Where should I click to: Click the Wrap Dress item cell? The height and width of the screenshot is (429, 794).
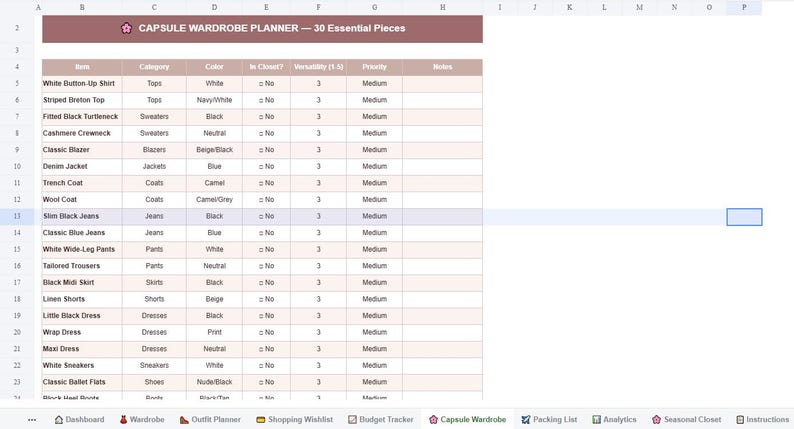[x=82, y=332]
